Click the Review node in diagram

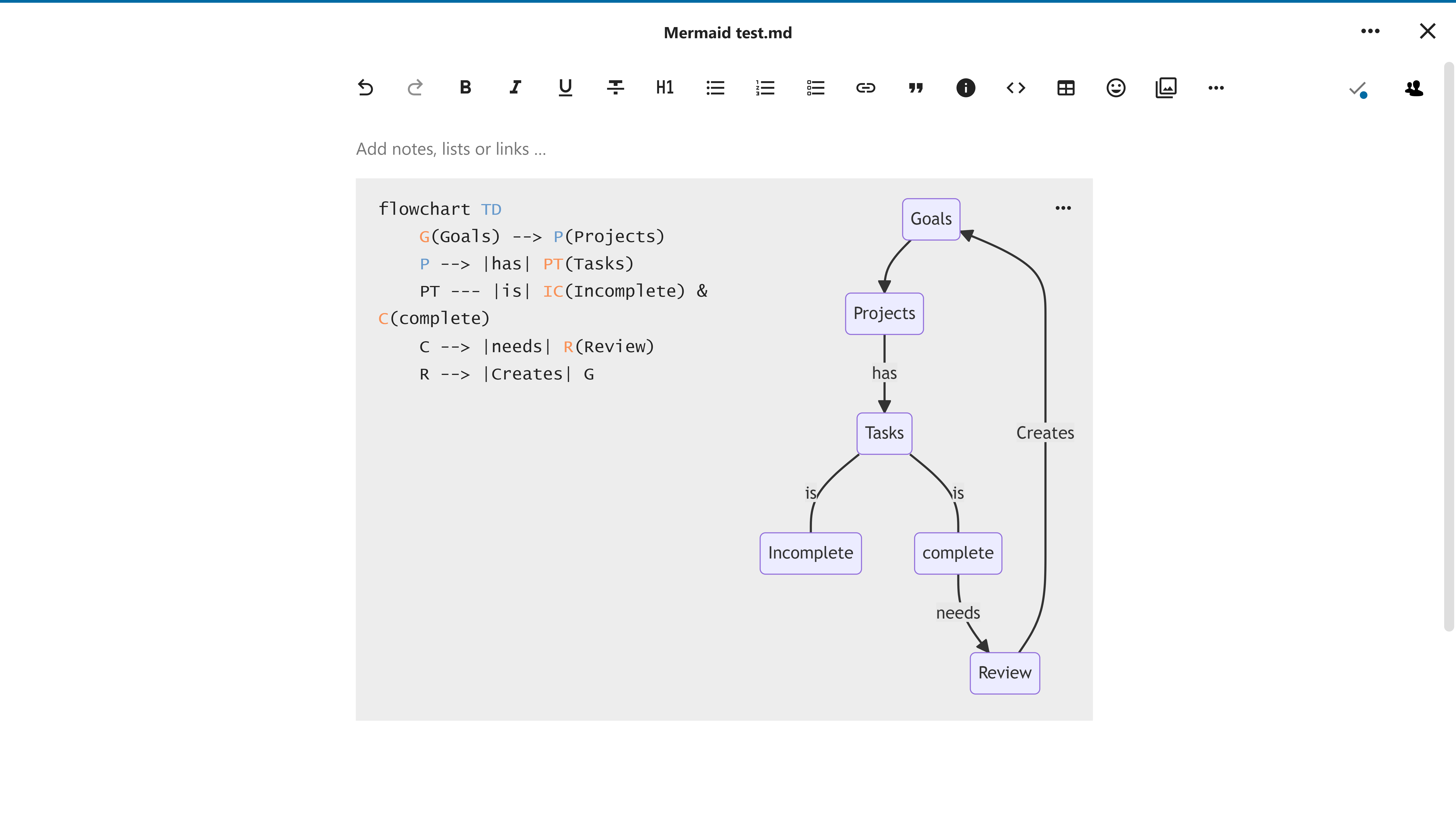1004,673
